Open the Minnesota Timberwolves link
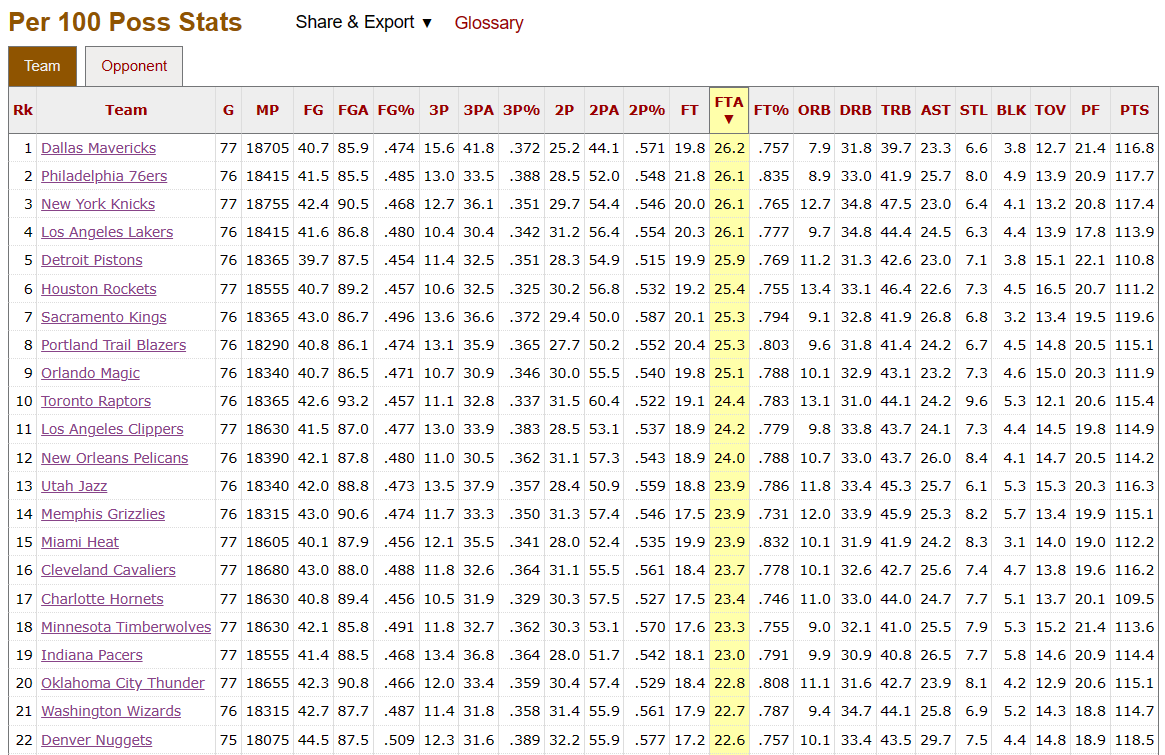The height and width of the screenshot is (755, 1165). [126, 627]
